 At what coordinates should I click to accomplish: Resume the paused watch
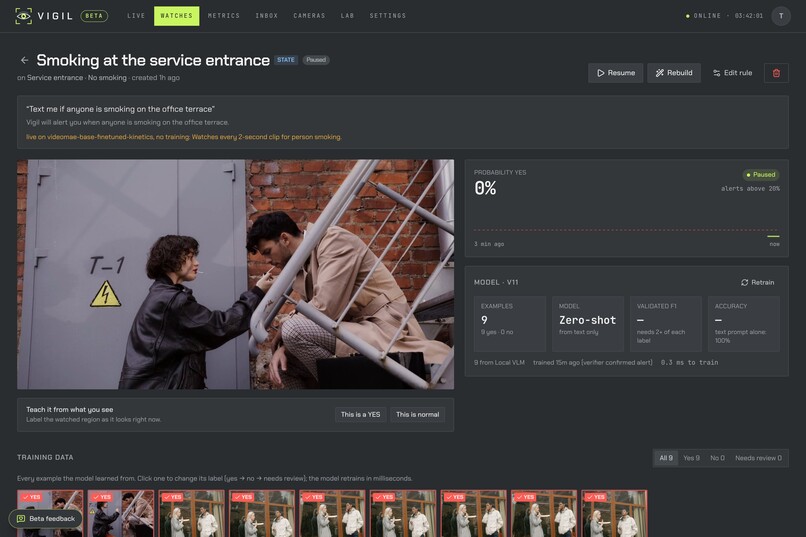point(615,73)
